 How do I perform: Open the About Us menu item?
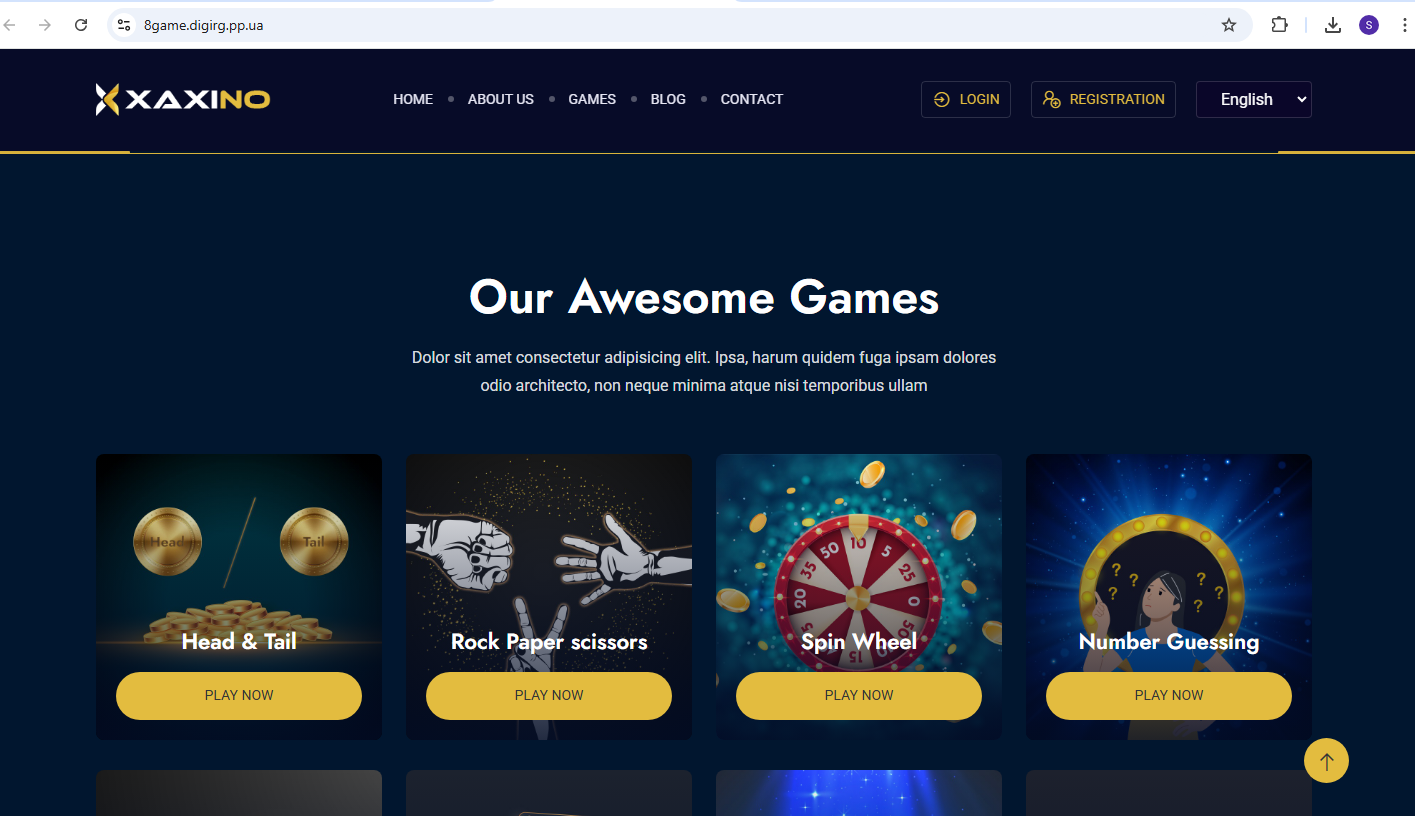click(501, 99)
